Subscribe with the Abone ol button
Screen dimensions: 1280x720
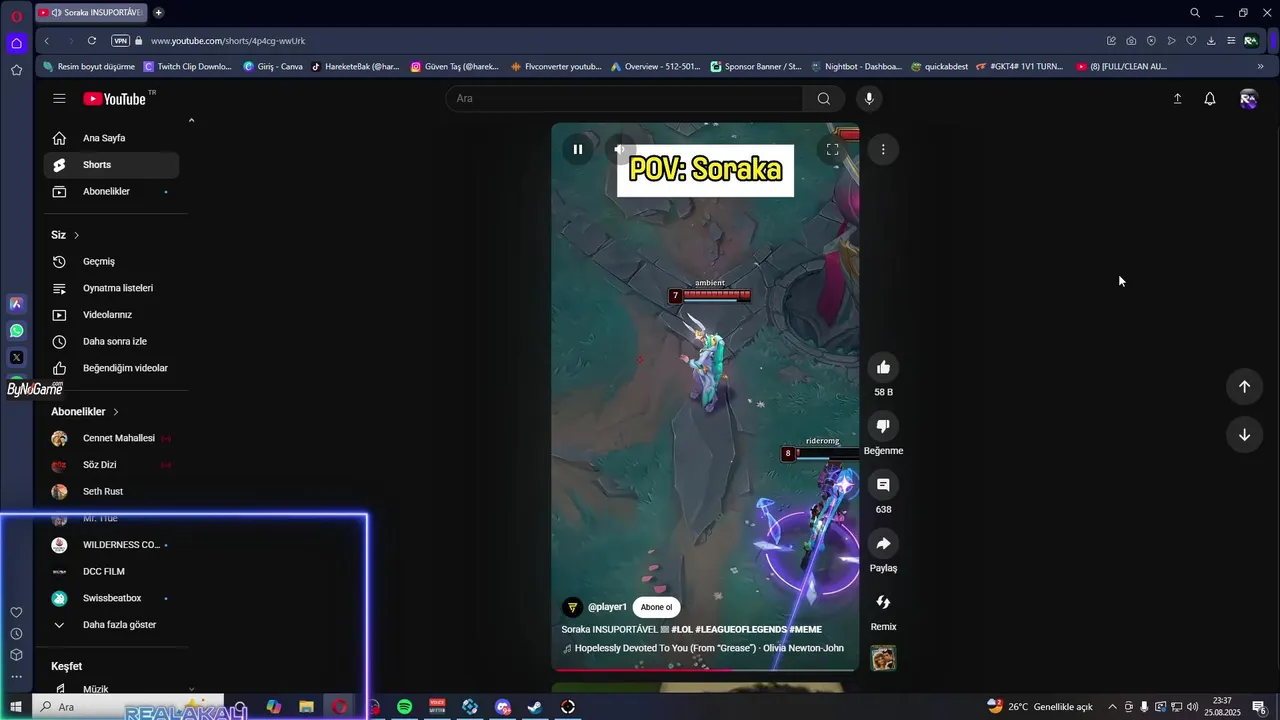click(656, 607)
